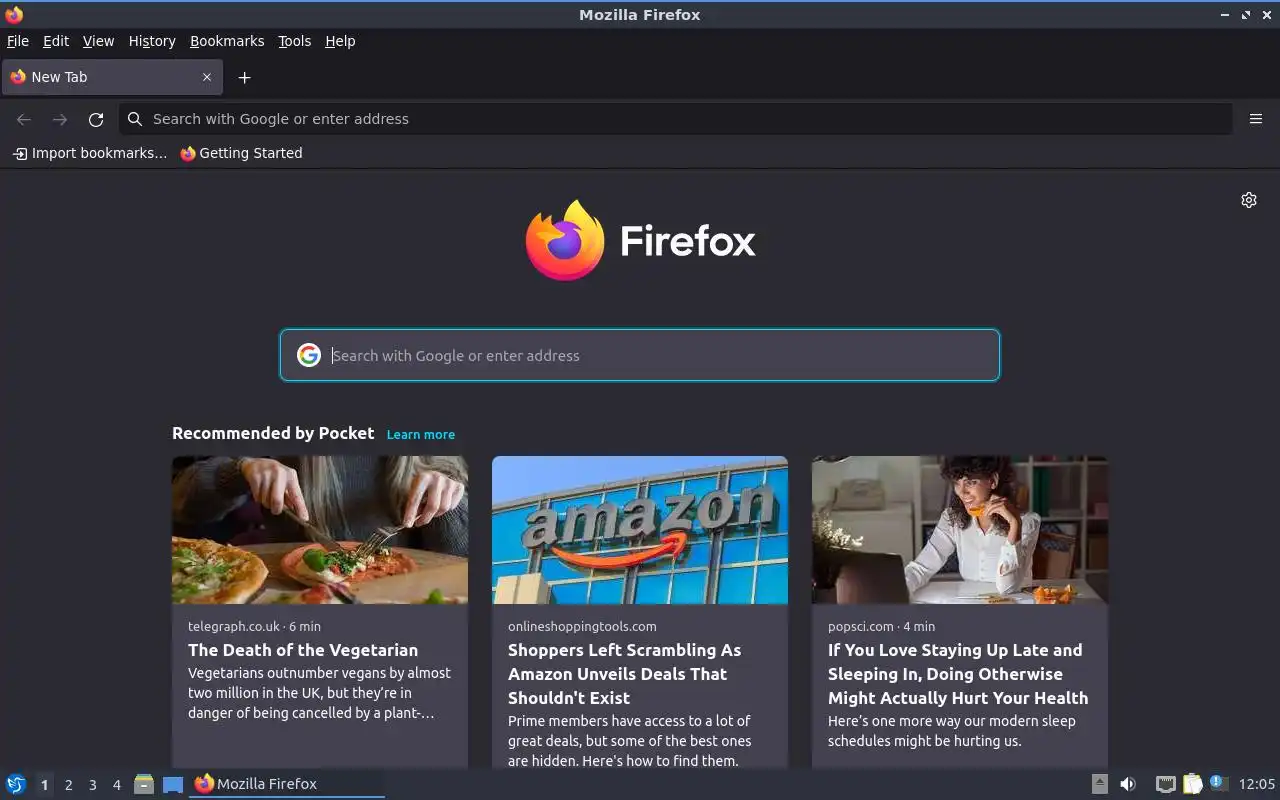
Task: Open 'Shoppers Left Scrambling' Amazon headline
Action: pos(625,674)
